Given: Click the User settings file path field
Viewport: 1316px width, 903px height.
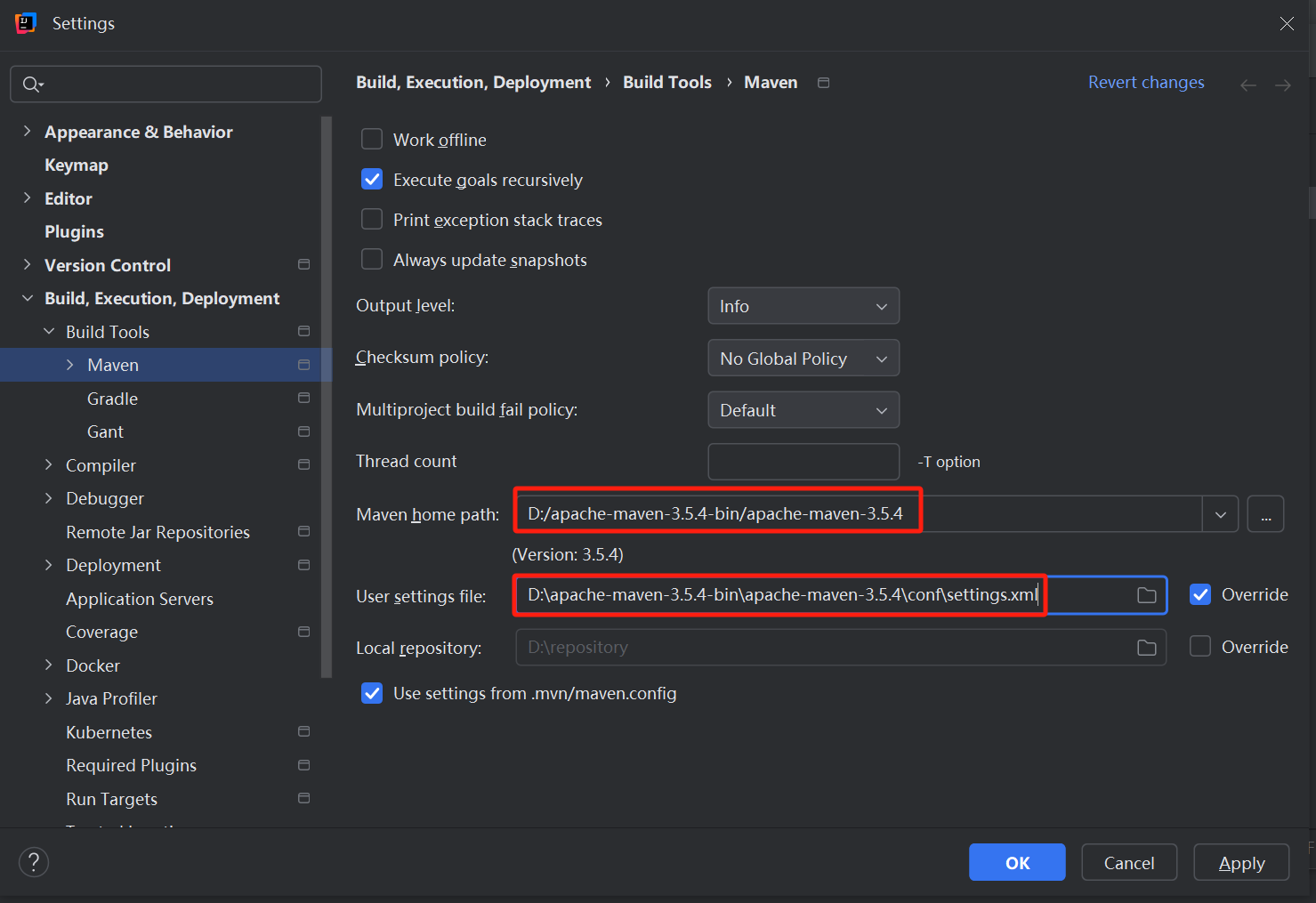Looking at the screenshot, I should [840, 595].
